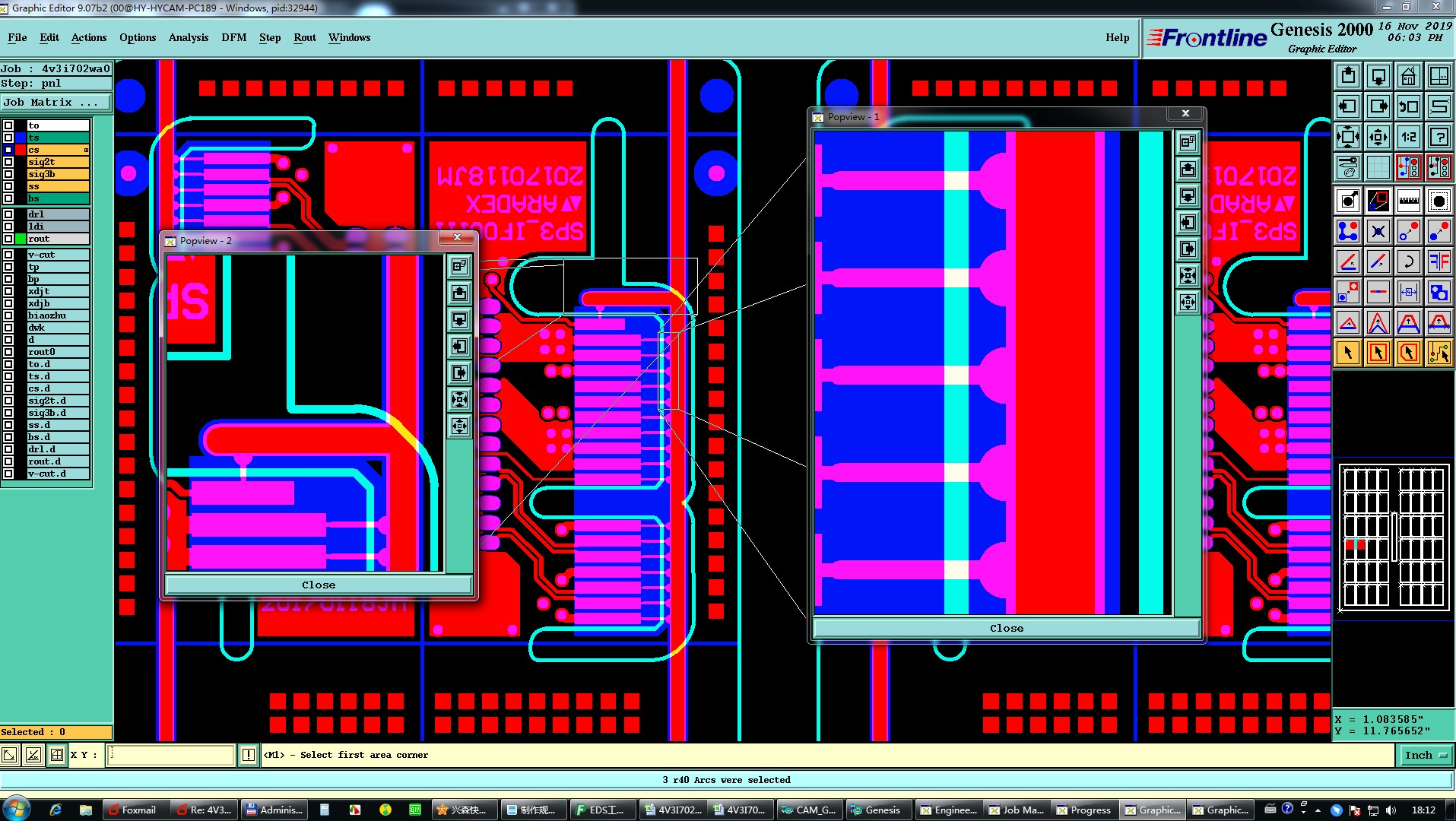Select the rectangle area select tool
Screen dimensions: 1456x821
pos(1378,353)
